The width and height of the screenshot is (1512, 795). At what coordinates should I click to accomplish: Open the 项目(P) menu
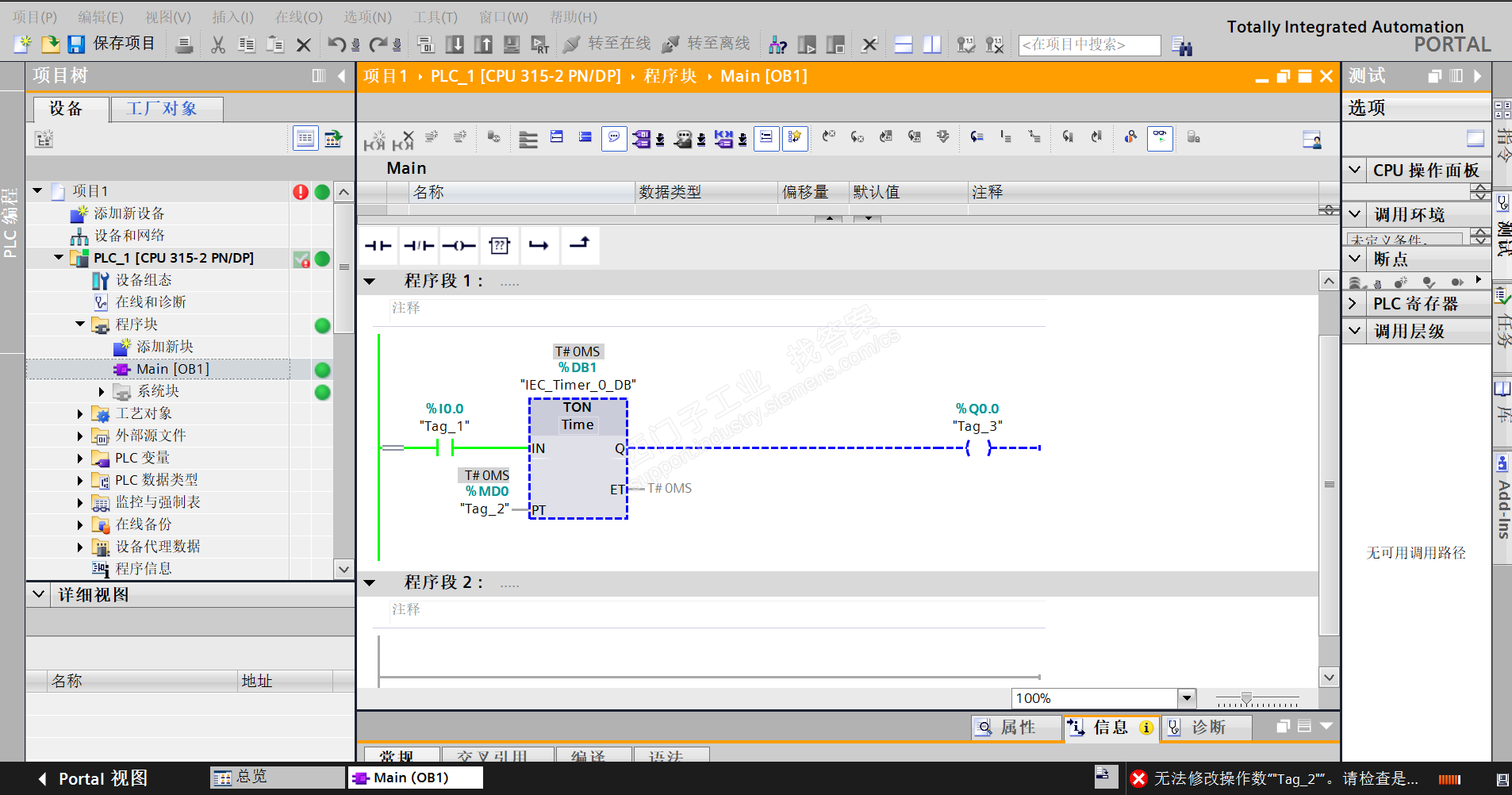[x=35, y=17]
